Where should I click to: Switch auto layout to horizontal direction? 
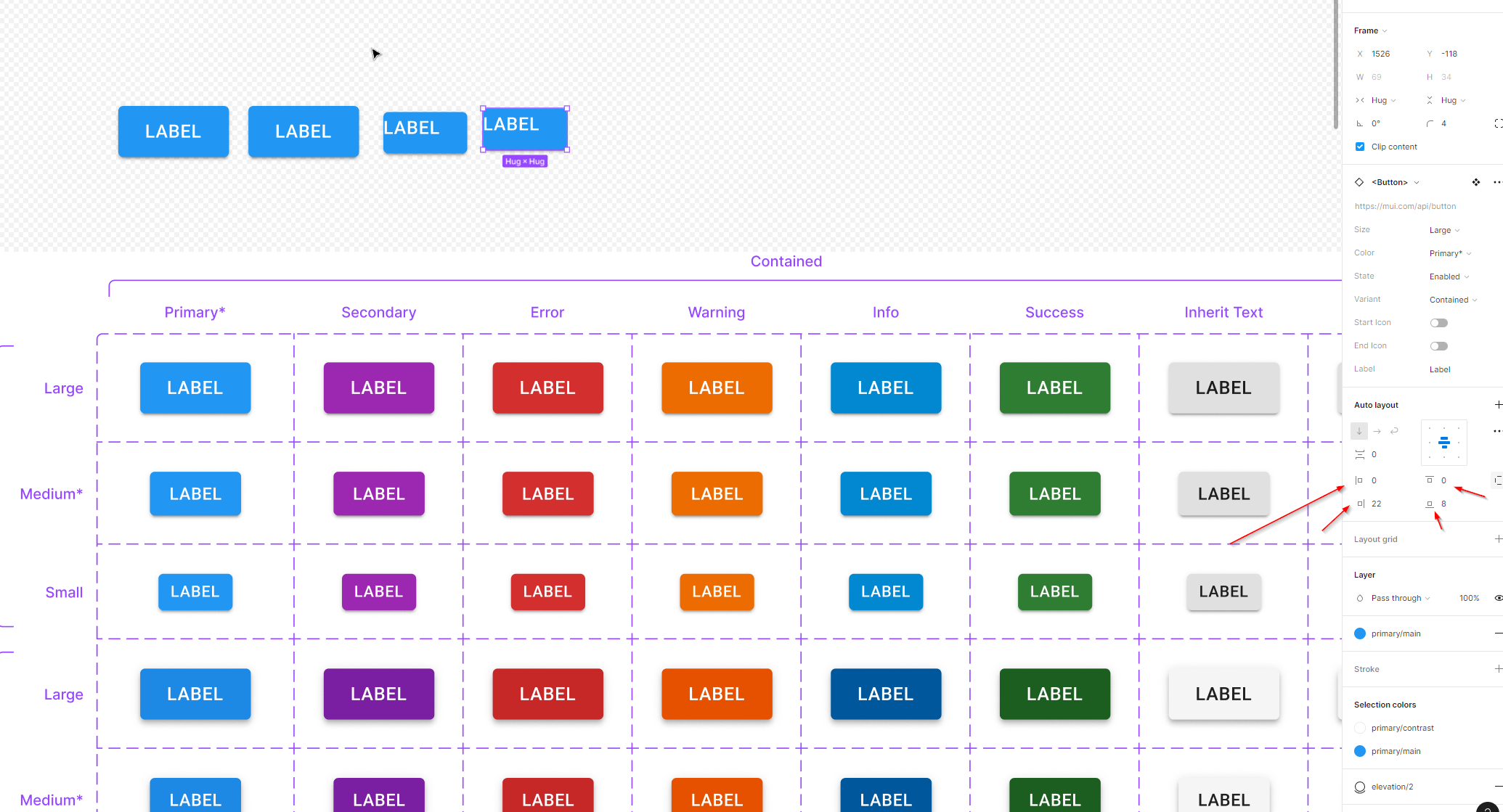coord(1377,431)
